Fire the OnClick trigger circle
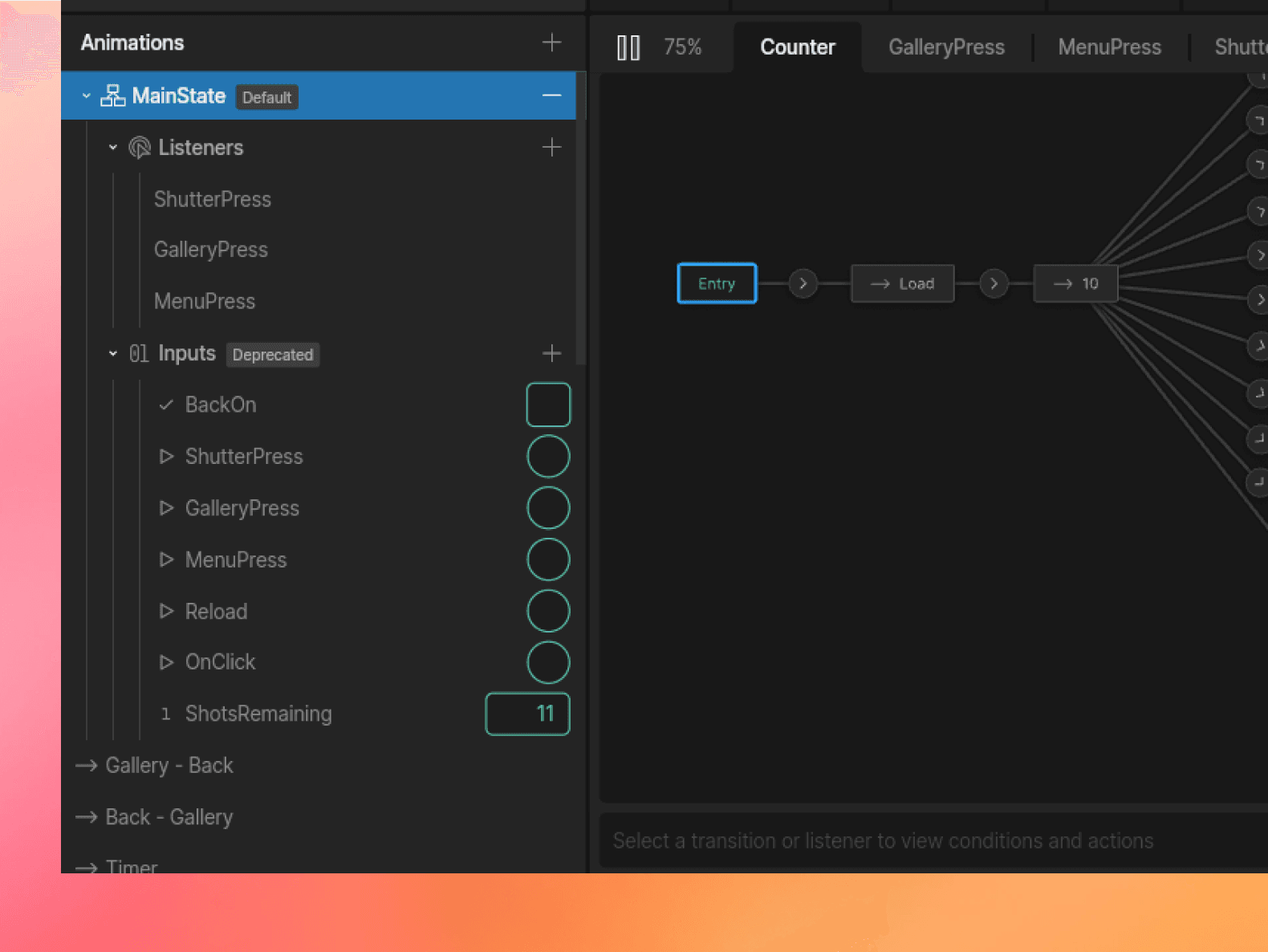Image resolution: width=1268 pixels, height=952 pixels. 548,662
